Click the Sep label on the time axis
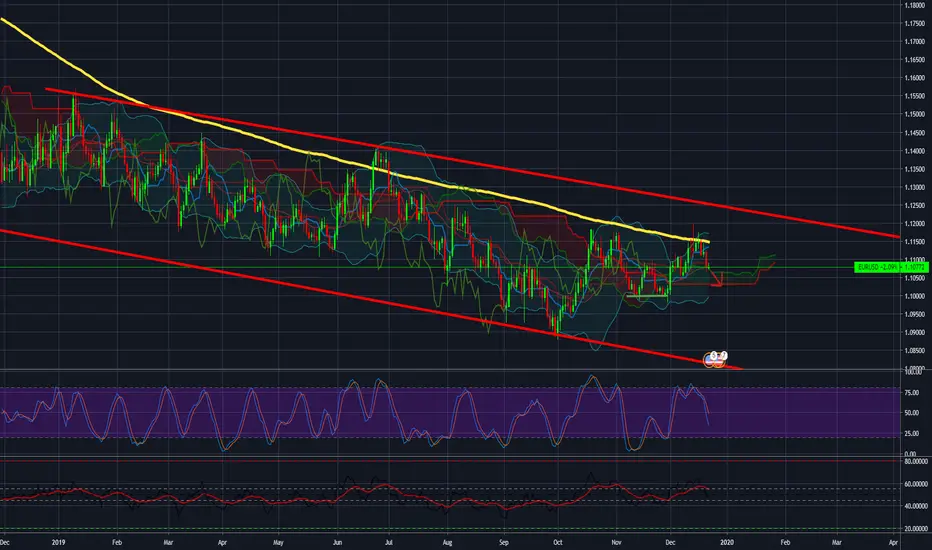Viewport: 932px width, 550px height. (x=503, y=542)
